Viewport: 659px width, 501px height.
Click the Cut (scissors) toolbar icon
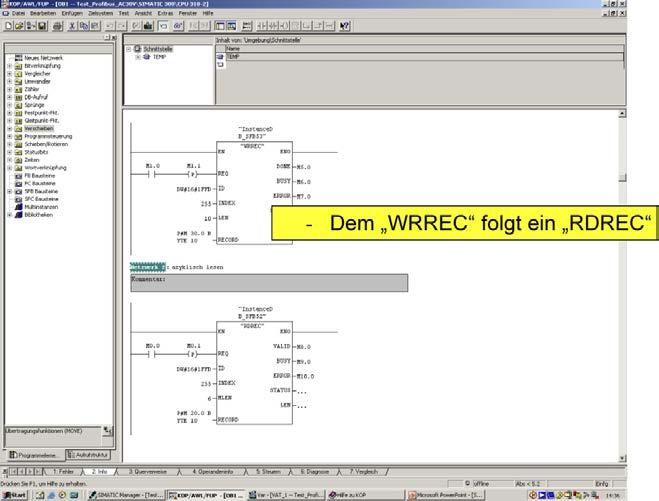72,26
